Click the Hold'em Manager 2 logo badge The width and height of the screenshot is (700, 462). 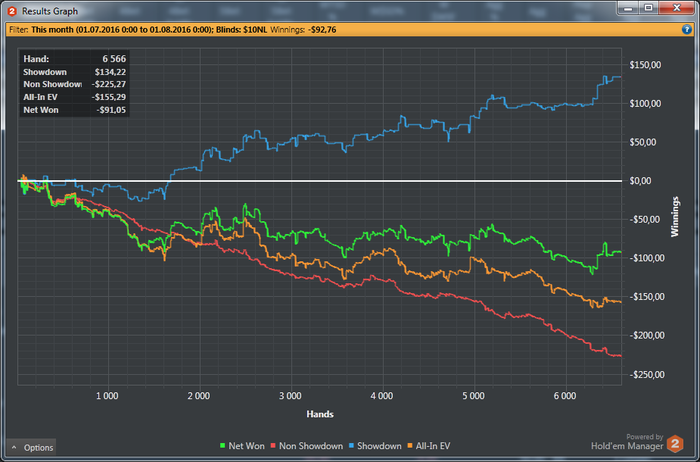675,444
